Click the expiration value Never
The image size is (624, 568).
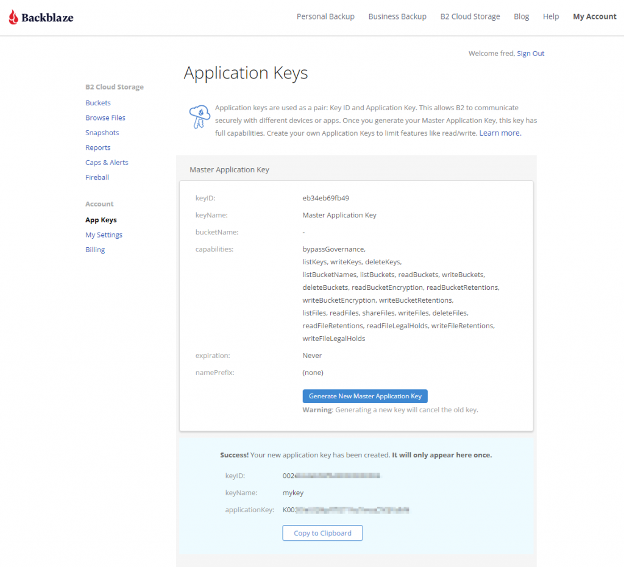click(312, 355)
